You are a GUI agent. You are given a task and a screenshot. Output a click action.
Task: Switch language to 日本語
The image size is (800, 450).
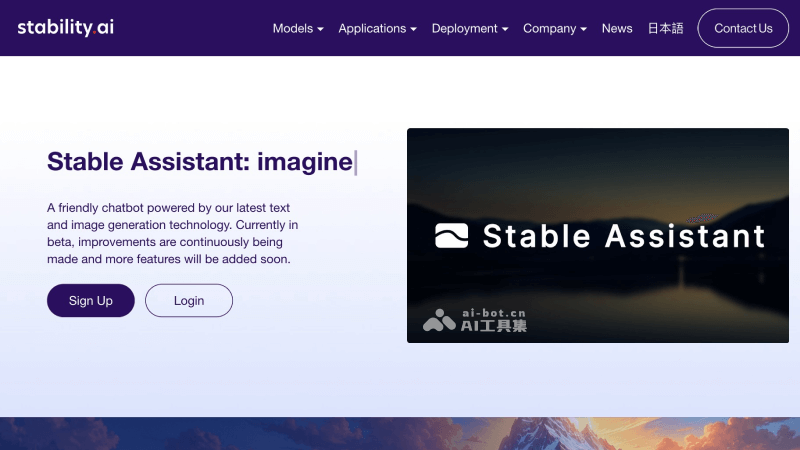pos(665,28)
